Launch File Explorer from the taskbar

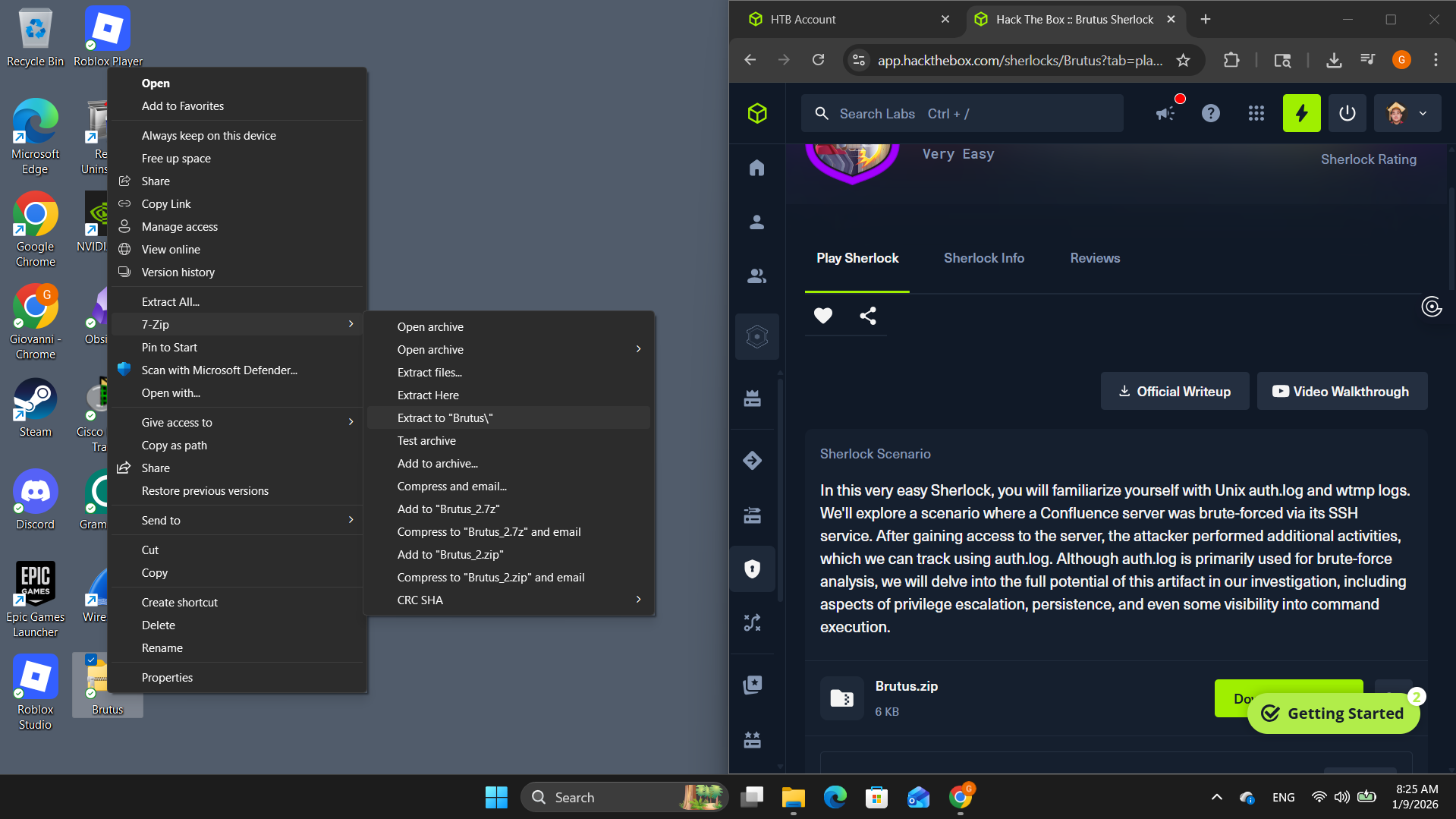coord(794,797)
